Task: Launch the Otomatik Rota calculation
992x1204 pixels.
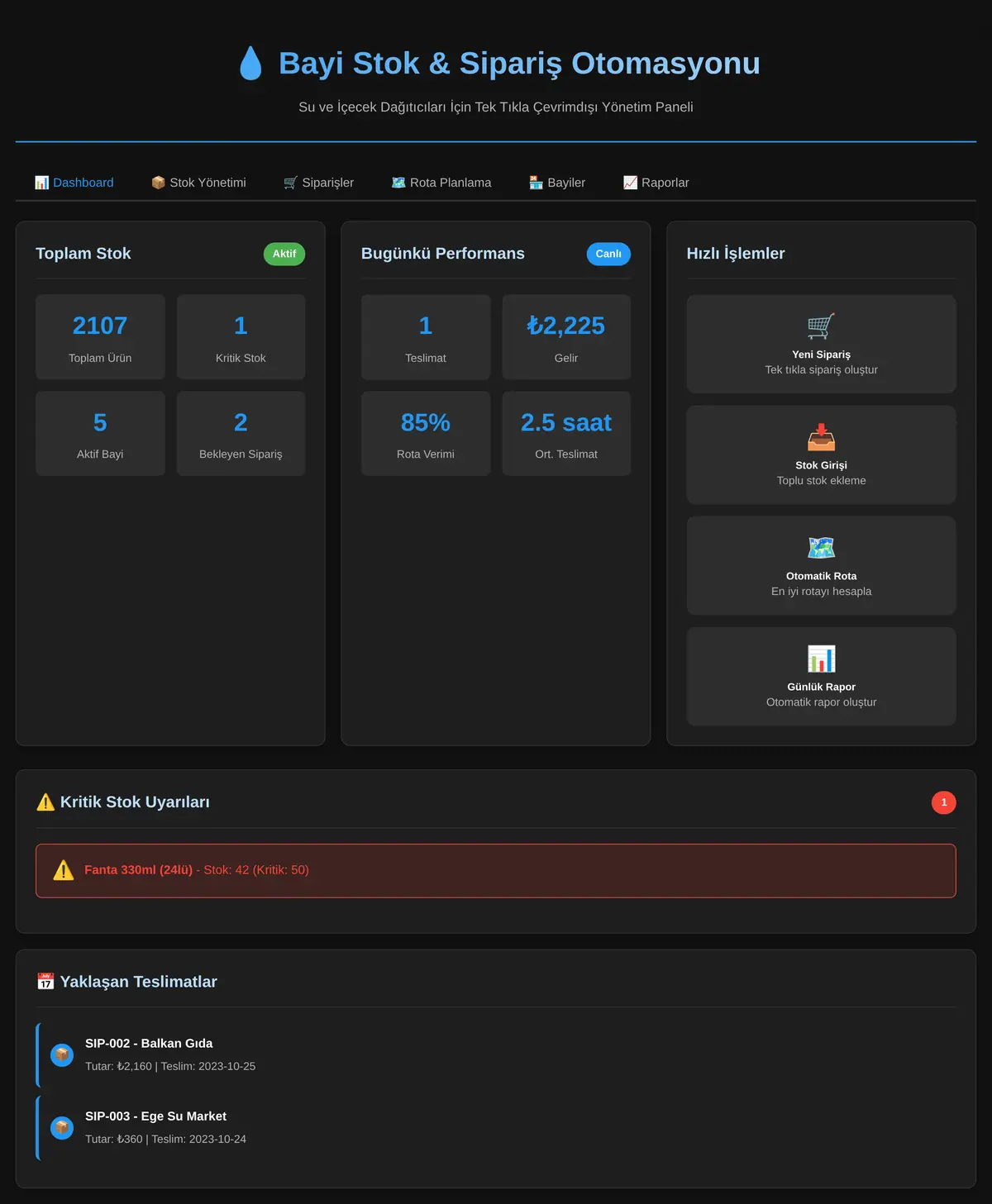Action: coord(821,565)
